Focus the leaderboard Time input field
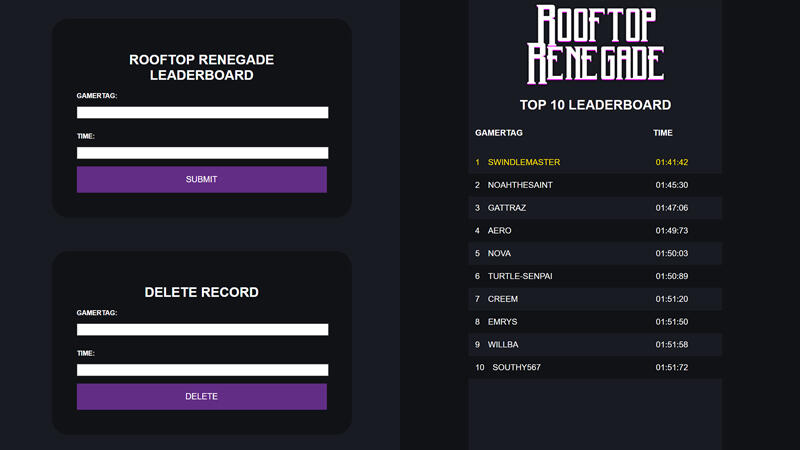Image resolution: width=800 pixels, height=450 pixels. point(202,153)
